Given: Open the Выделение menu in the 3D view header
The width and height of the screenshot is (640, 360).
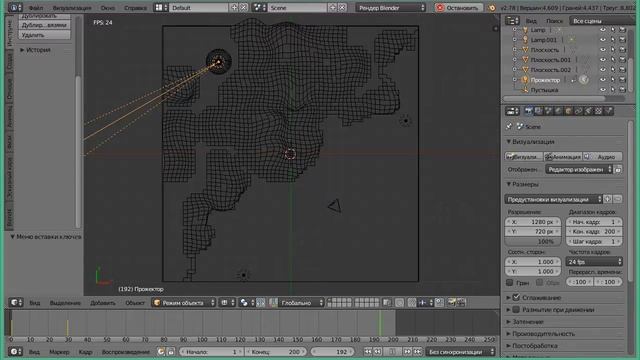Looking at the screenshot, I should (65, 303).
